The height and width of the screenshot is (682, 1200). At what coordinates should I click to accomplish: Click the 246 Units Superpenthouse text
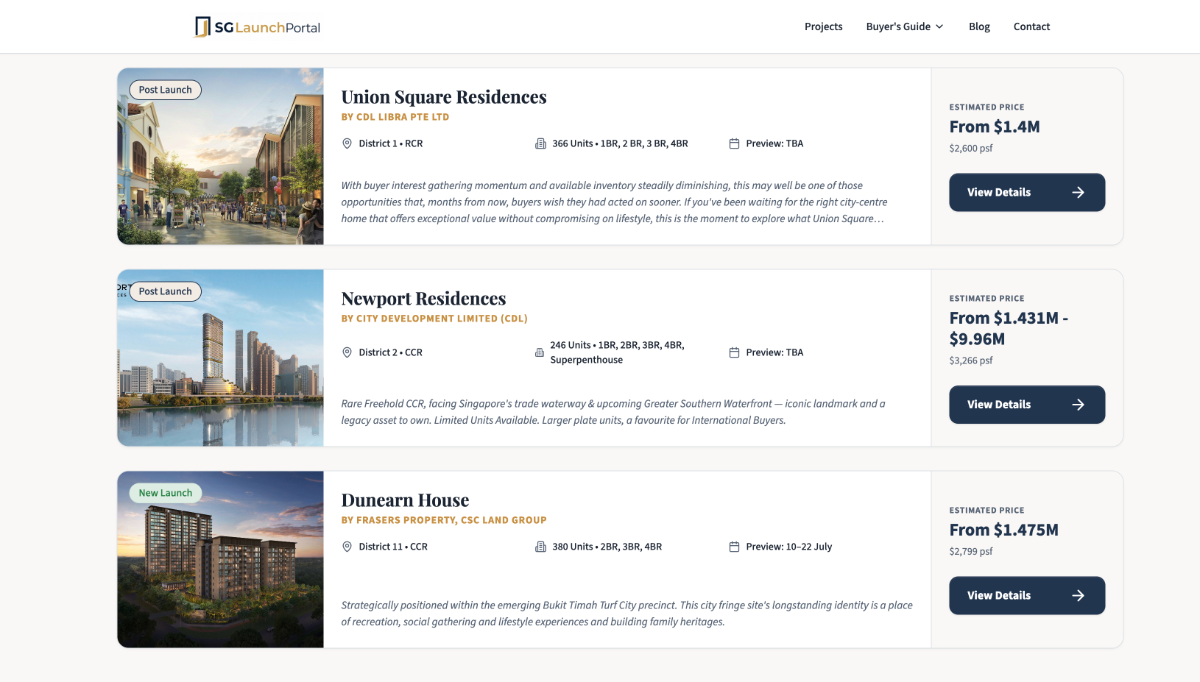[617, 352]
